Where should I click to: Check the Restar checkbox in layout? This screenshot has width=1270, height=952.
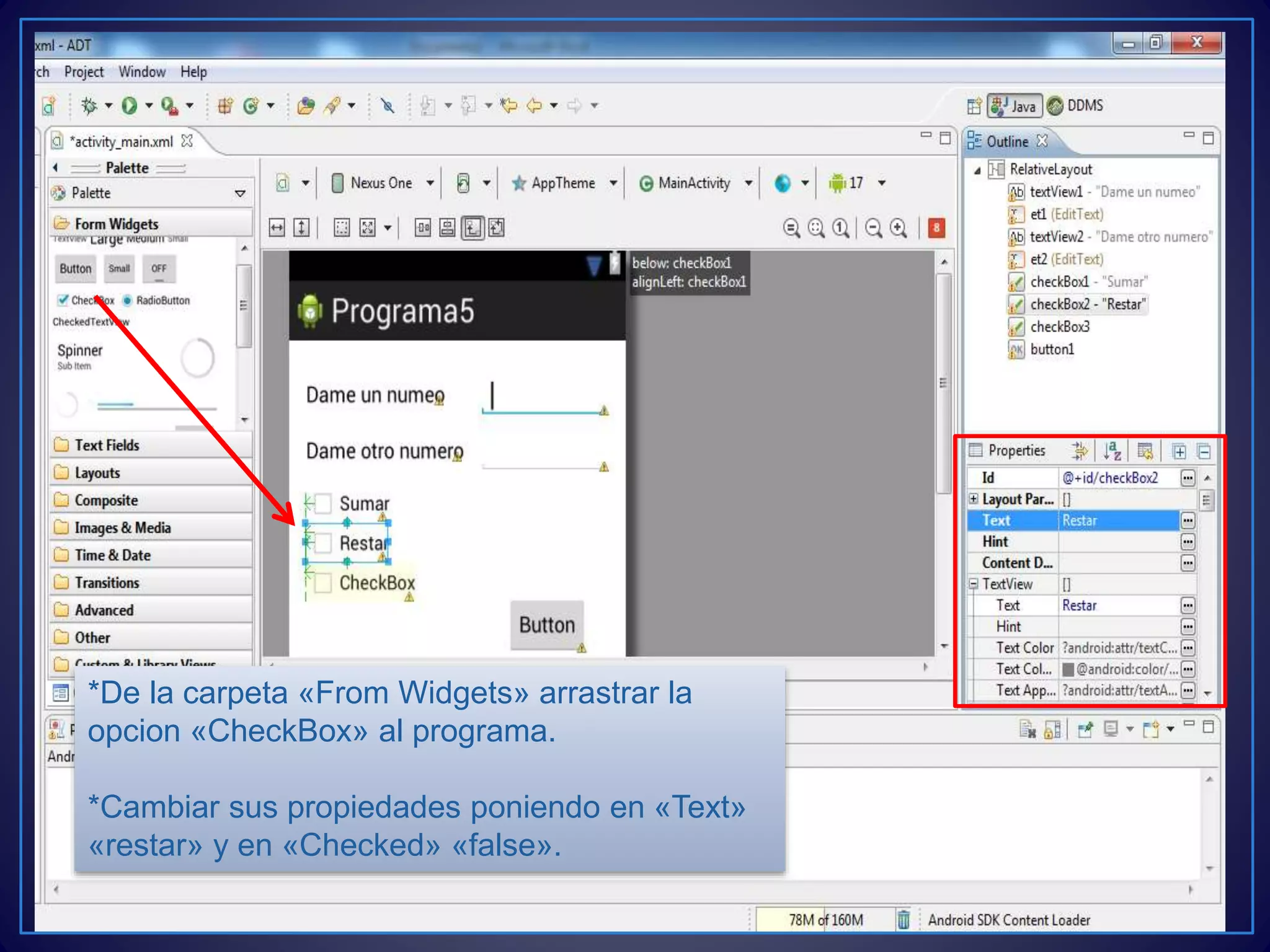[x=323, y=544]
